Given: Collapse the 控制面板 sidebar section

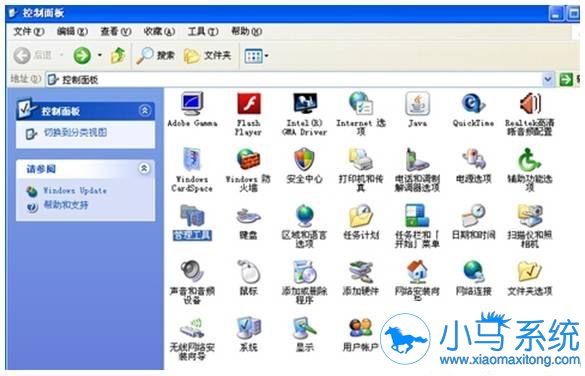Looking at the screenshot, I should pos(145,110).
